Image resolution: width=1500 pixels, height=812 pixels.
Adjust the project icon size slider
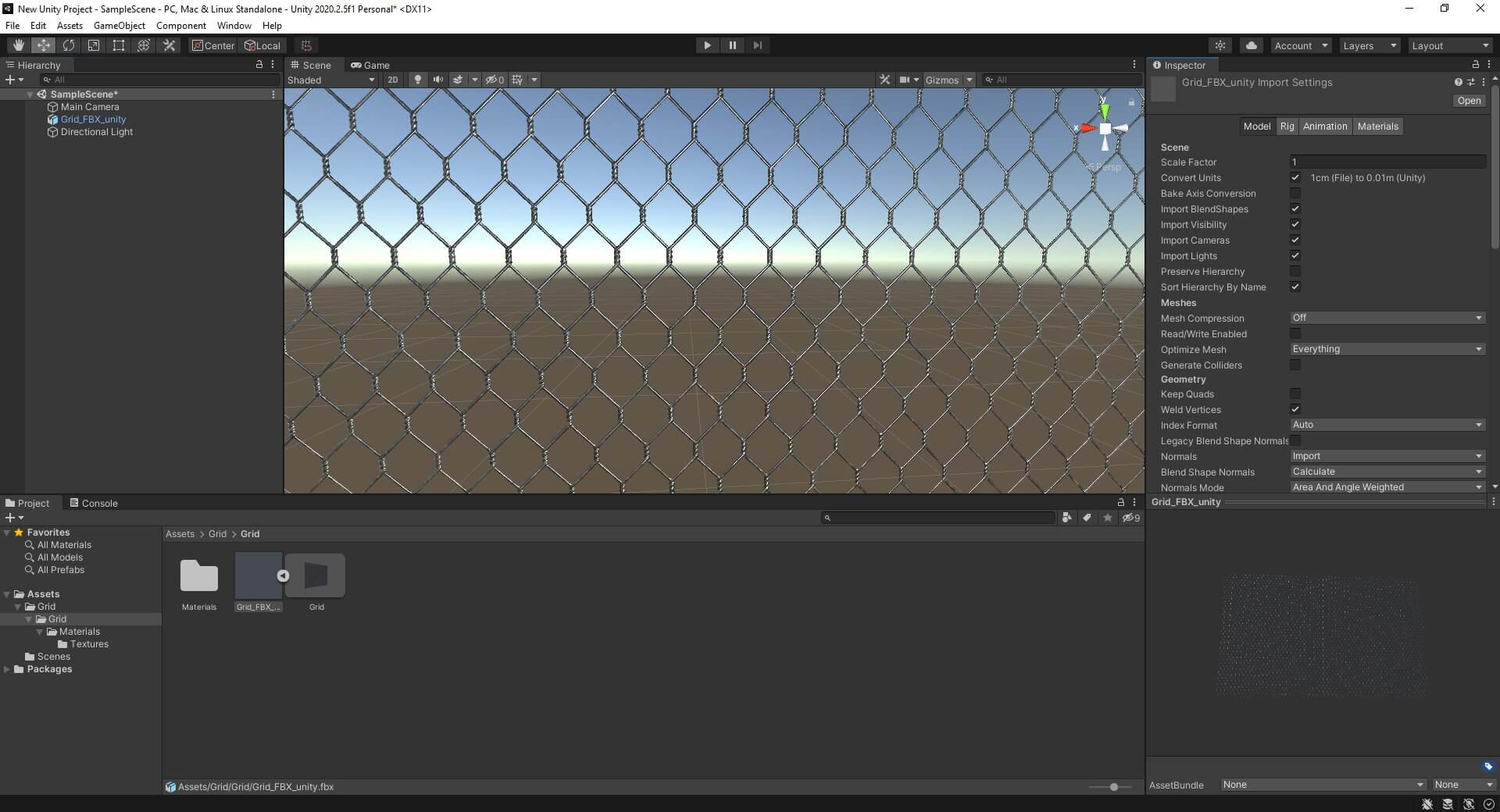[1113, 787]
